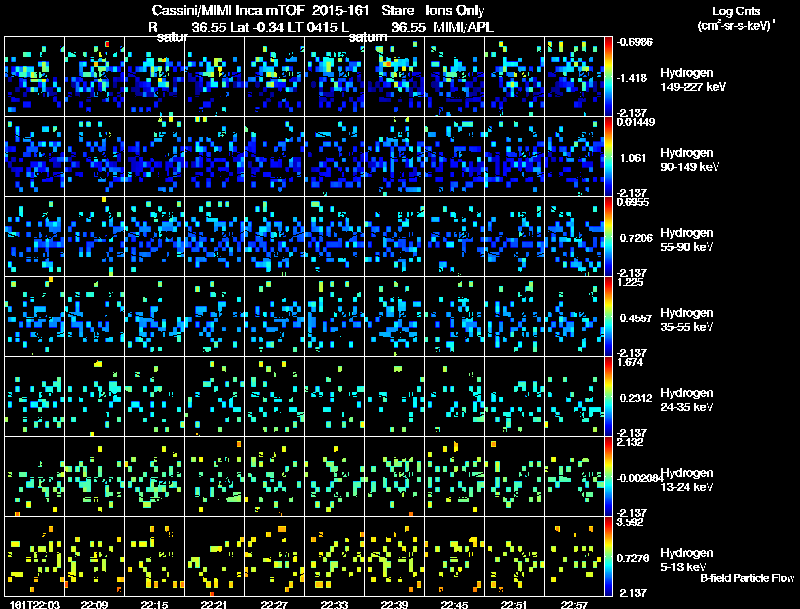Click the -0.6986 colorbar maximum value

pos(634,42)
